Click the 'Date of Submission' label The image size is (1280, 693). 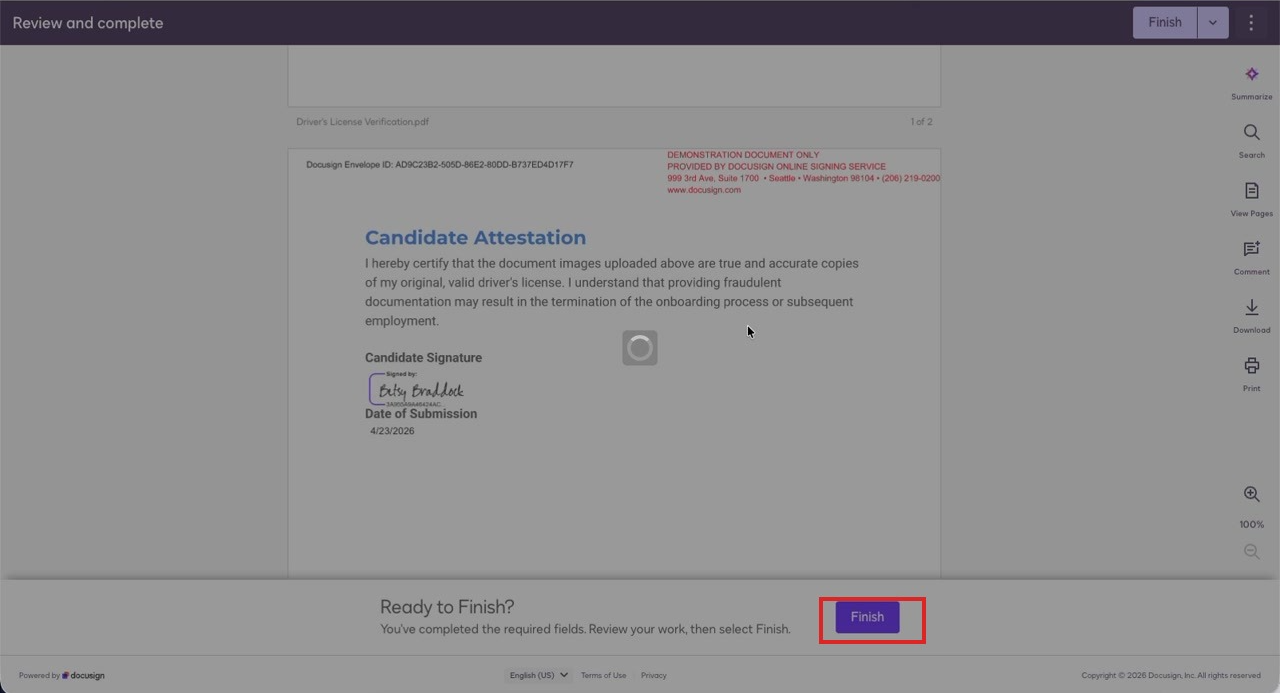pos(421,413)
